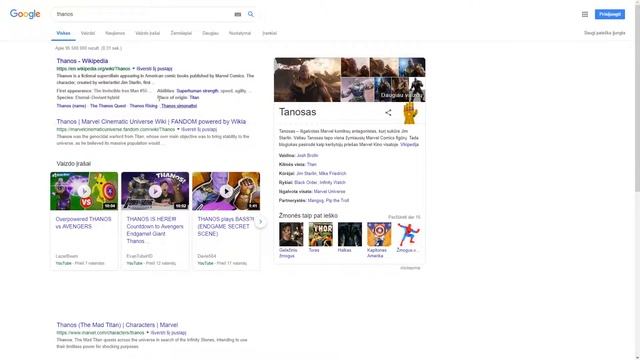
Task: Open the Titan place of origin link
Action: pos(194,98)
